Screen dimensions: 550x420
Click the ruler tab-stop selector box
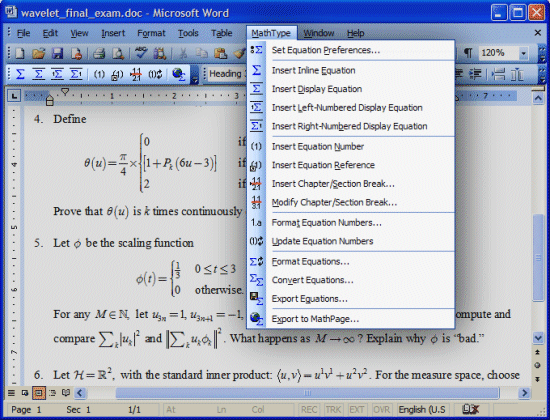(14, 95)
